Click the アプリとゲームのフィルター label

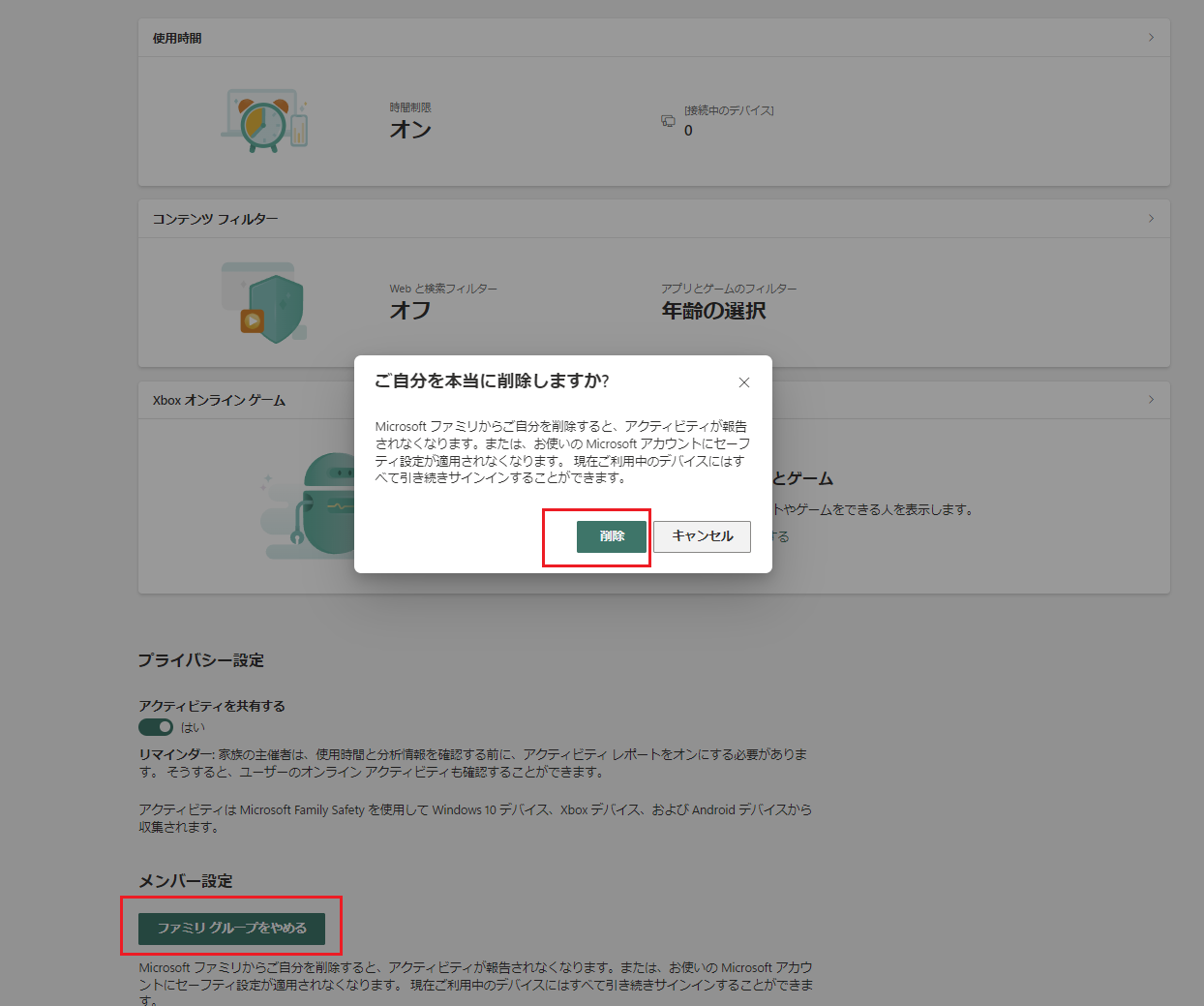point(729,289)
